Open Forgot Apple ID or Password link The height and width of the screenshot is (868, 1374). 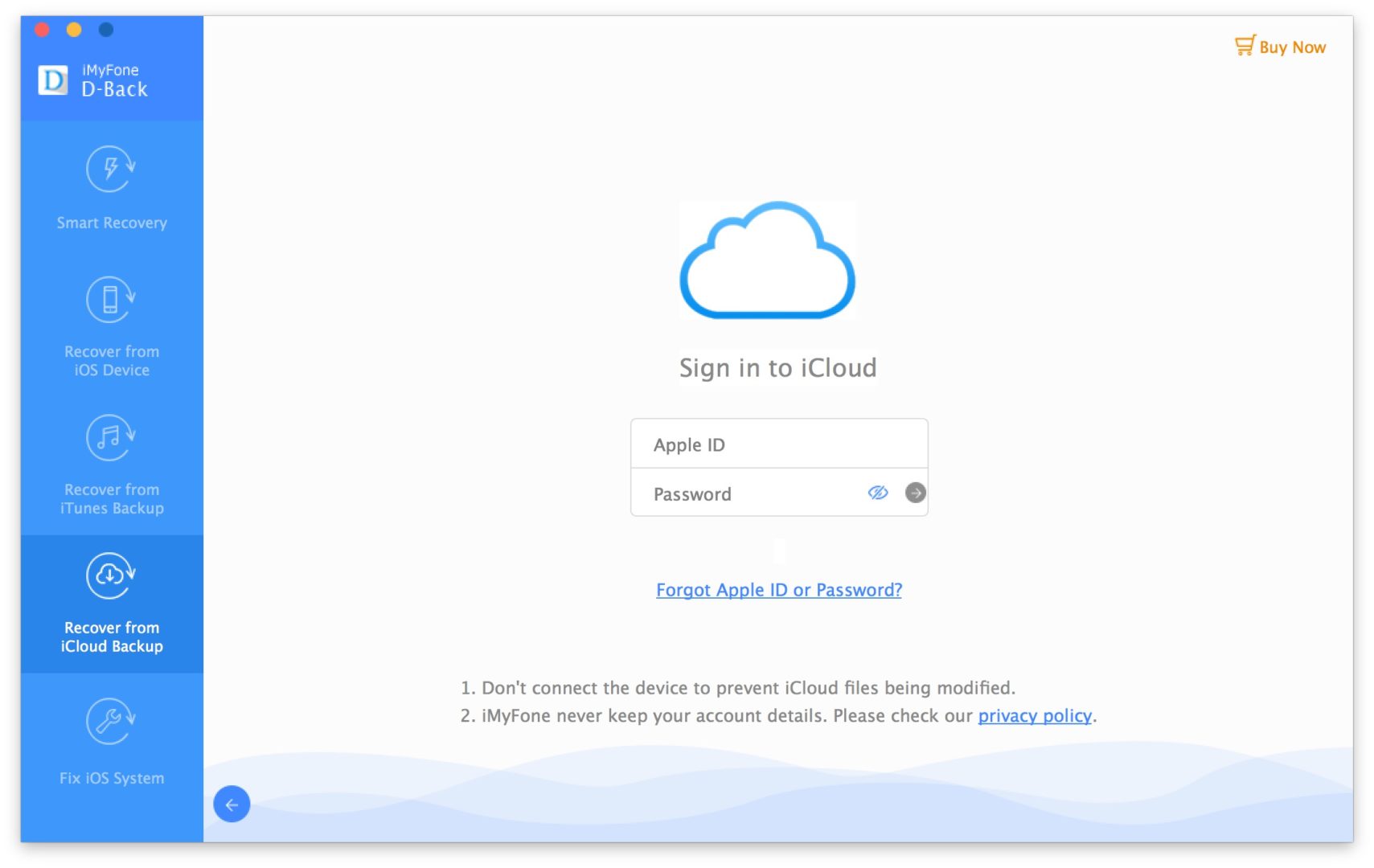(x=779, y=590)
